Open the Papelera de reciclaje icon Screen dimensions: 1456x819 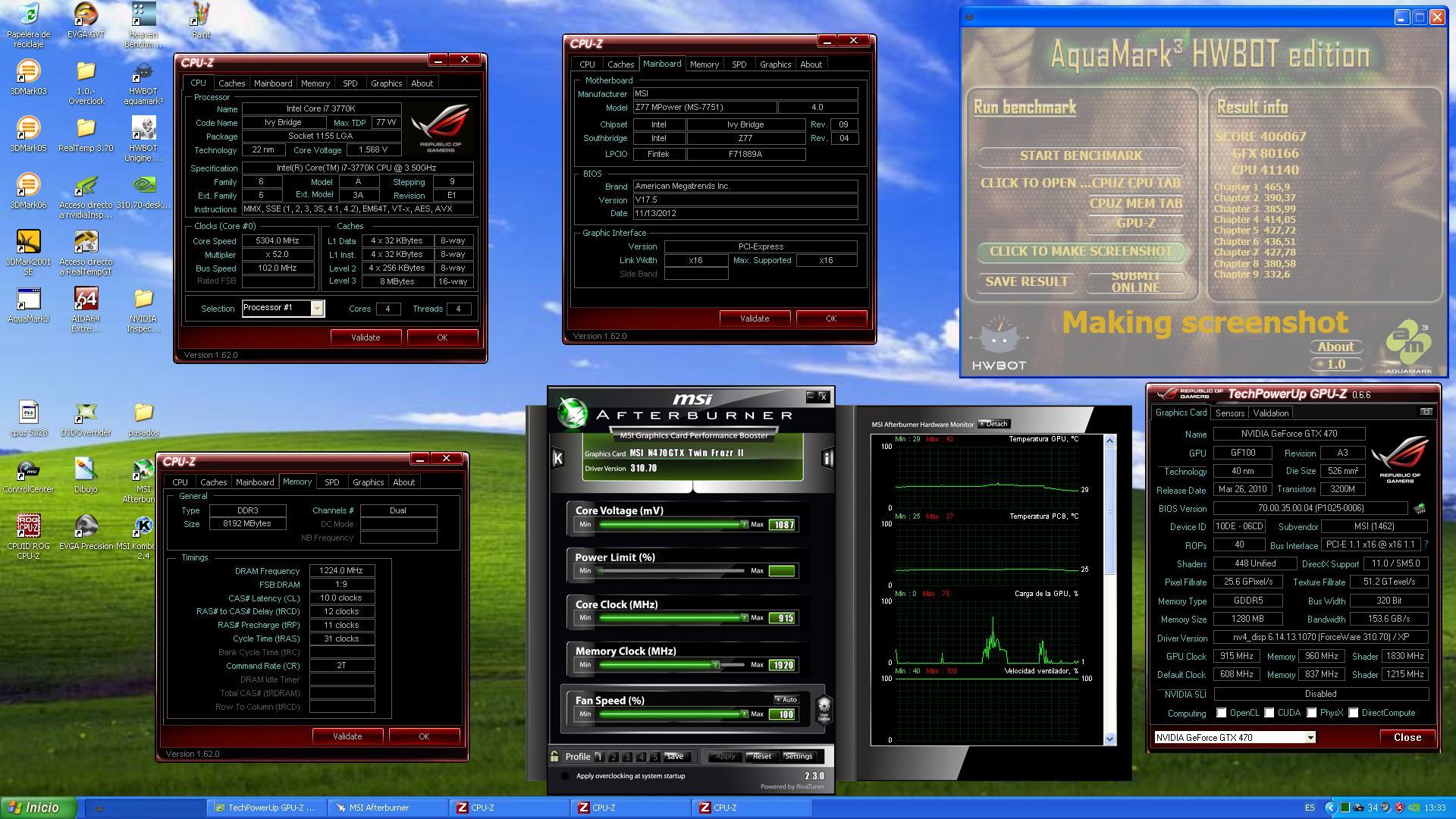(28, 25)
